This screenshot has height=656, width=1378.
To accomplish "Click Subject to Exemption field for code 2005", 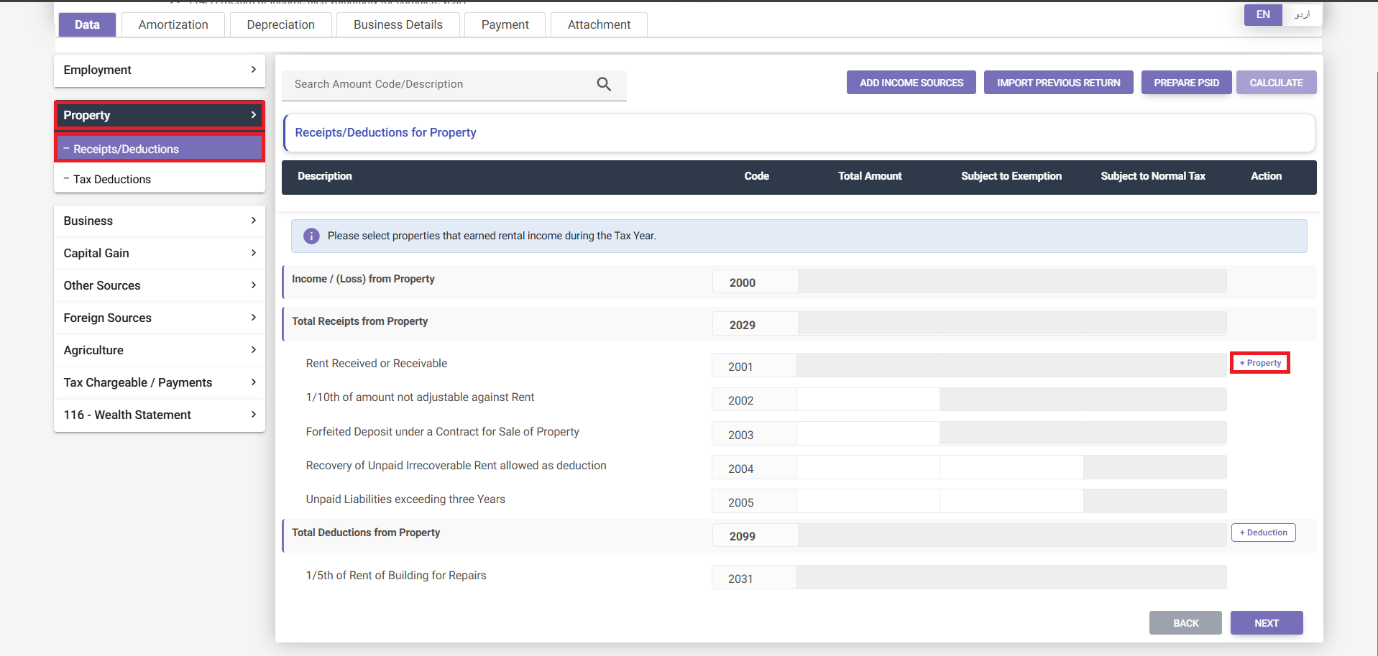I will 1011,502.
